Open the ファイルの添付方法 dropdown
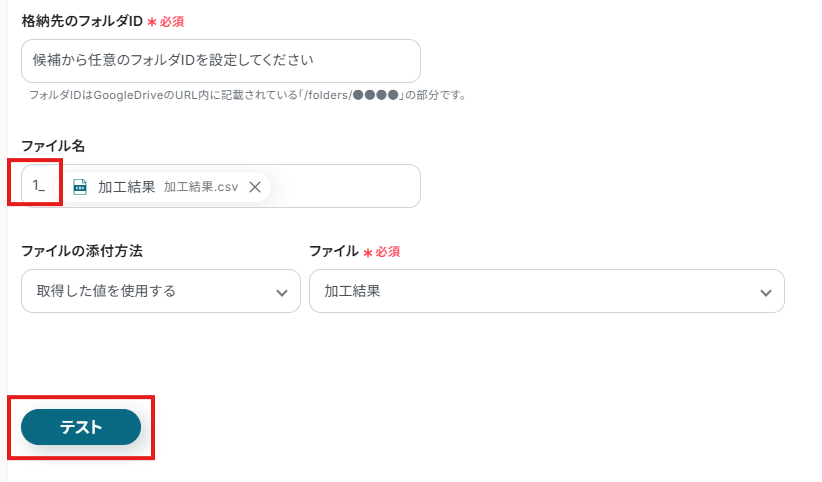This screenshot has width=822, height=482. (160, 291)
